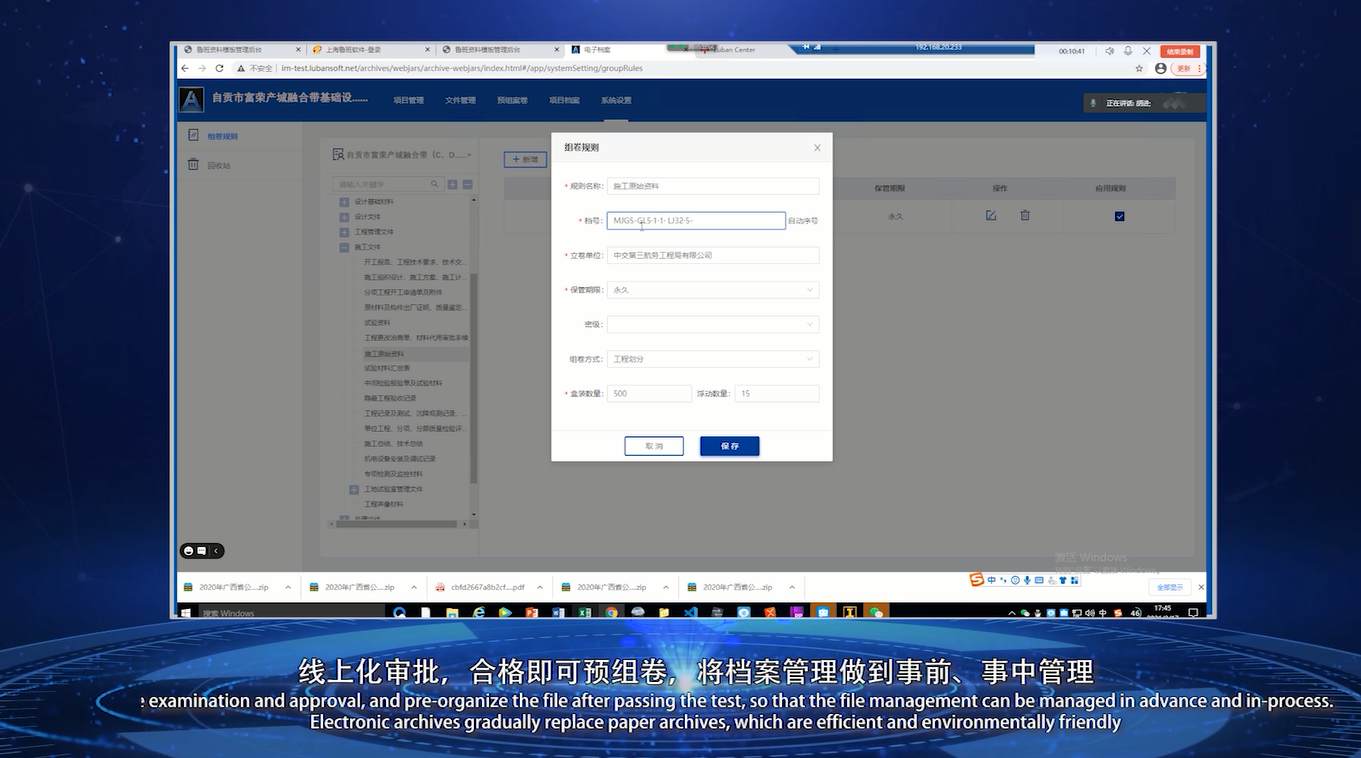Click the tree panel vertical scrollbar
Viewport: 1361px width, 758px height.
474,380
